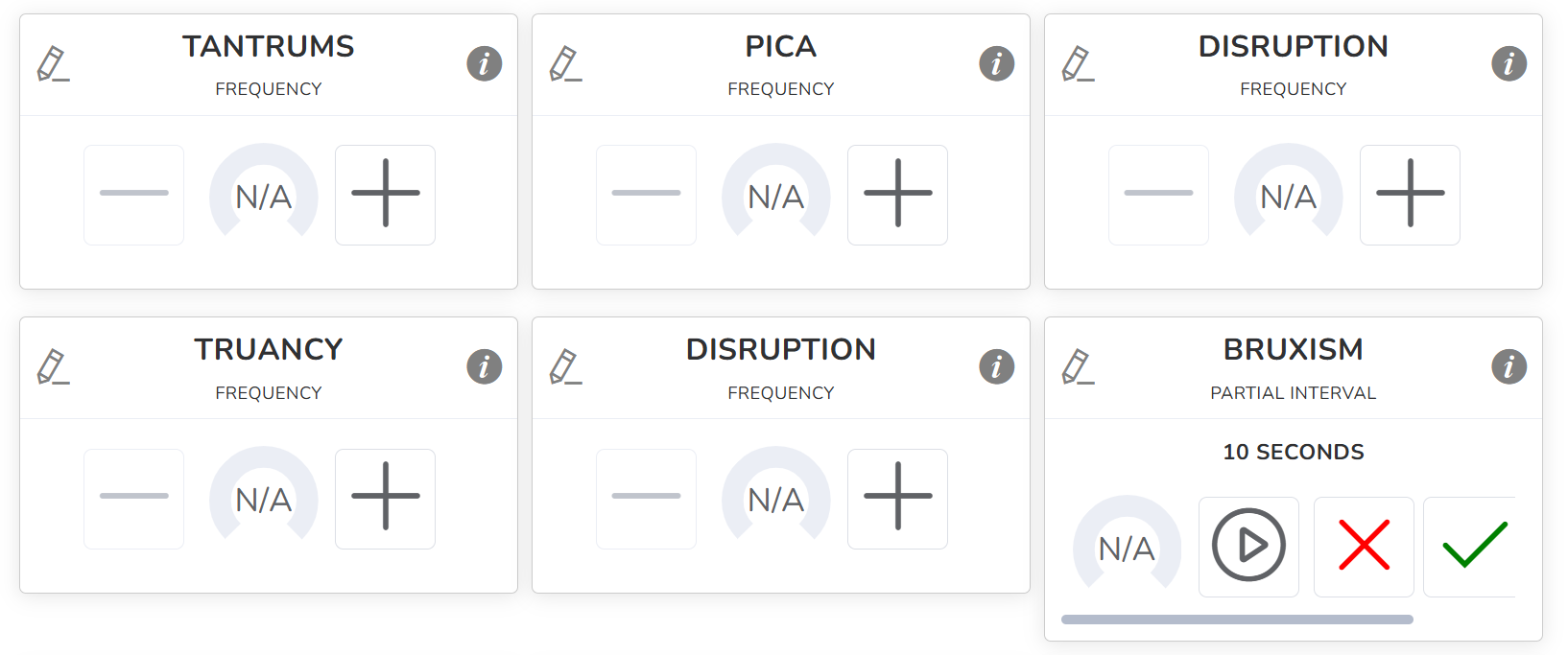The width and height of the screenshot is (1568, 655).
Task: Click the pencil icon on Truancy card
Action: pos(53,367)
